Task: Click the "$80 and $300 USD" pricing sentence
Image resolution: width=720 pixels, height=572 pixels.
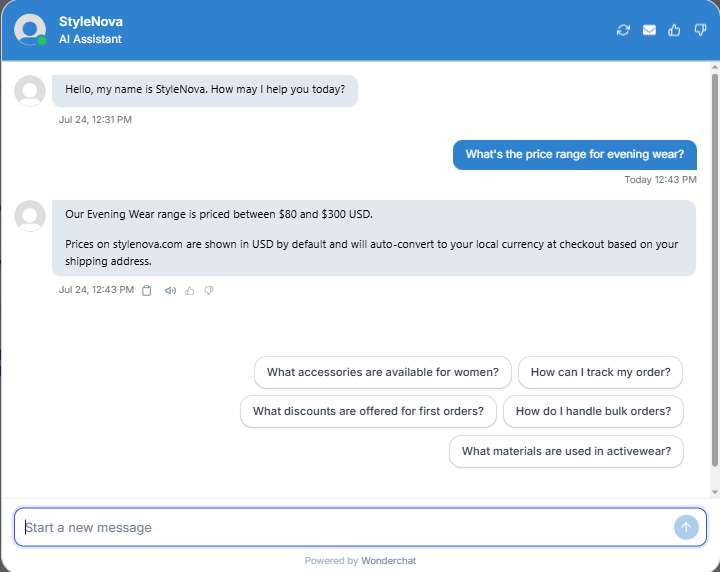Action: (219, 214)
